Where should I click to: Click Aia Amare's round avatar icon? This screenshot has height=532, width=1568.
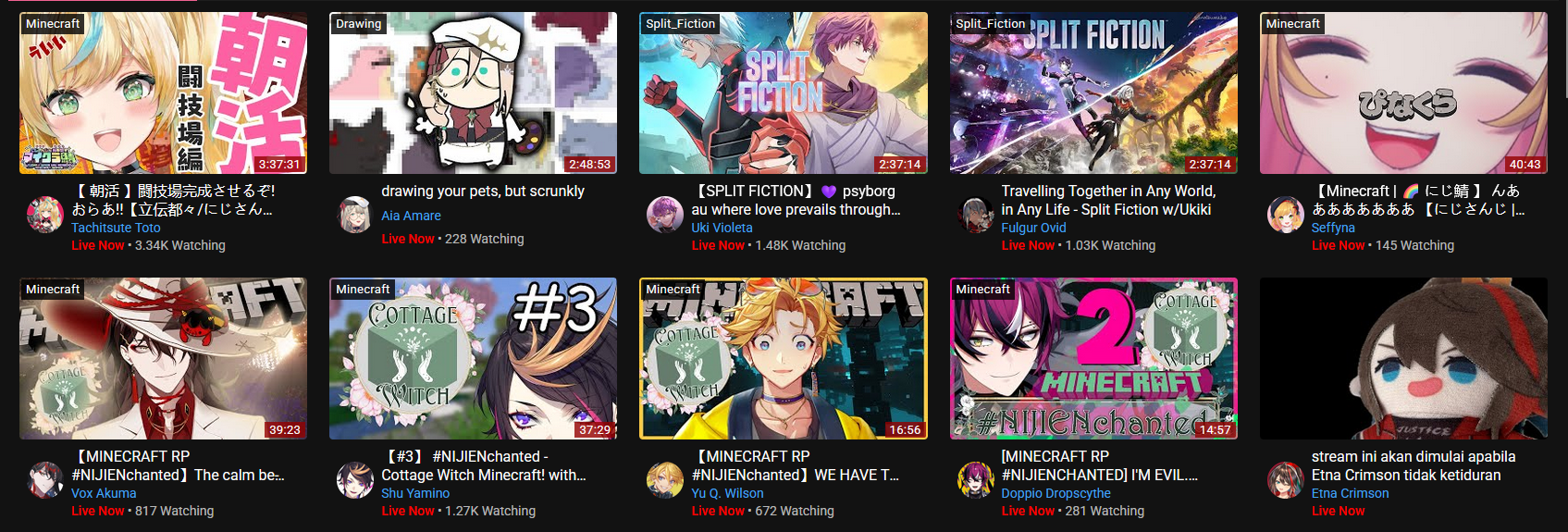tap(354, 215)
